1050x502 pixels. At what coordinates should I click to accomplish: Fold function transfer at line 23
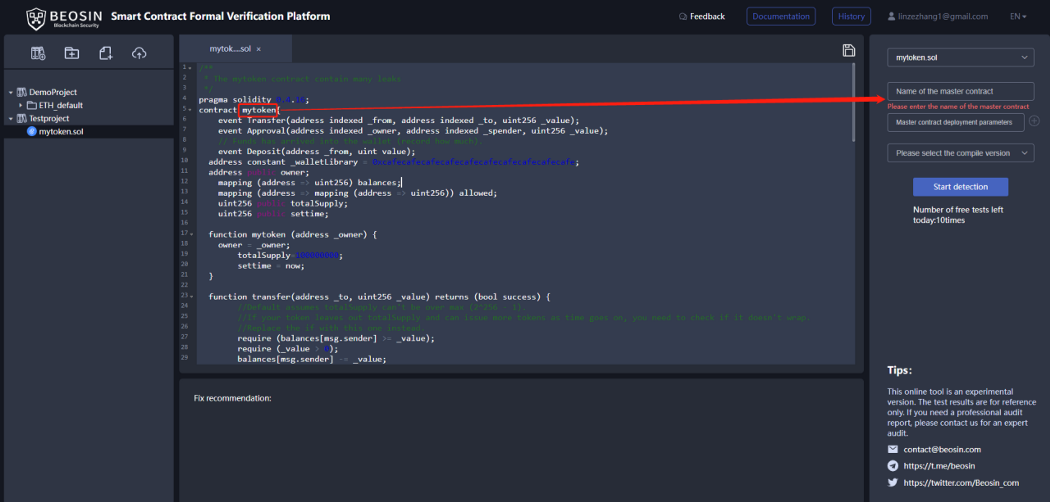[x=191, y=296]
